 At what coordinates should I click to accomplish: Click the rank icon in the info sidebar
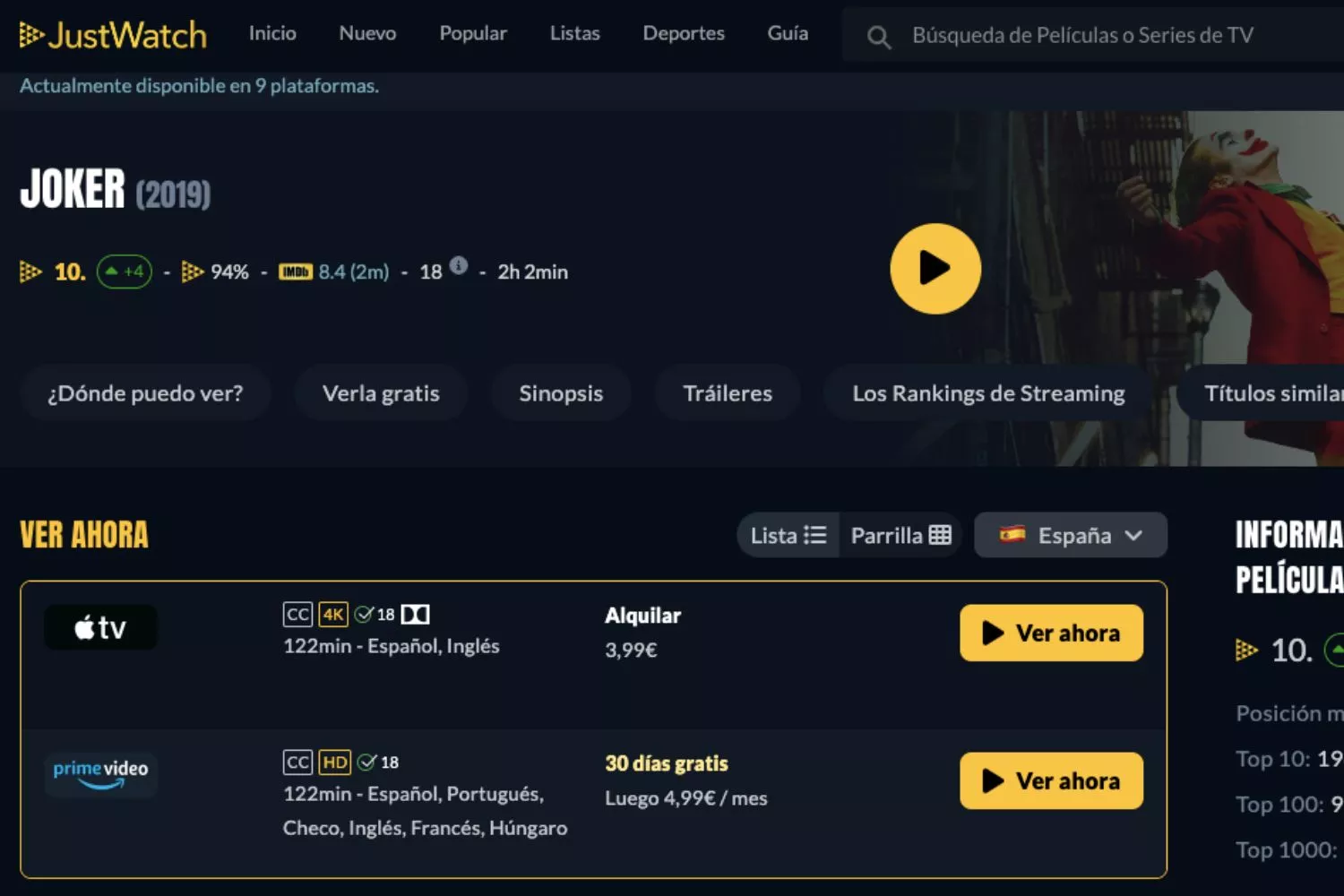(x=1246, y=650)
